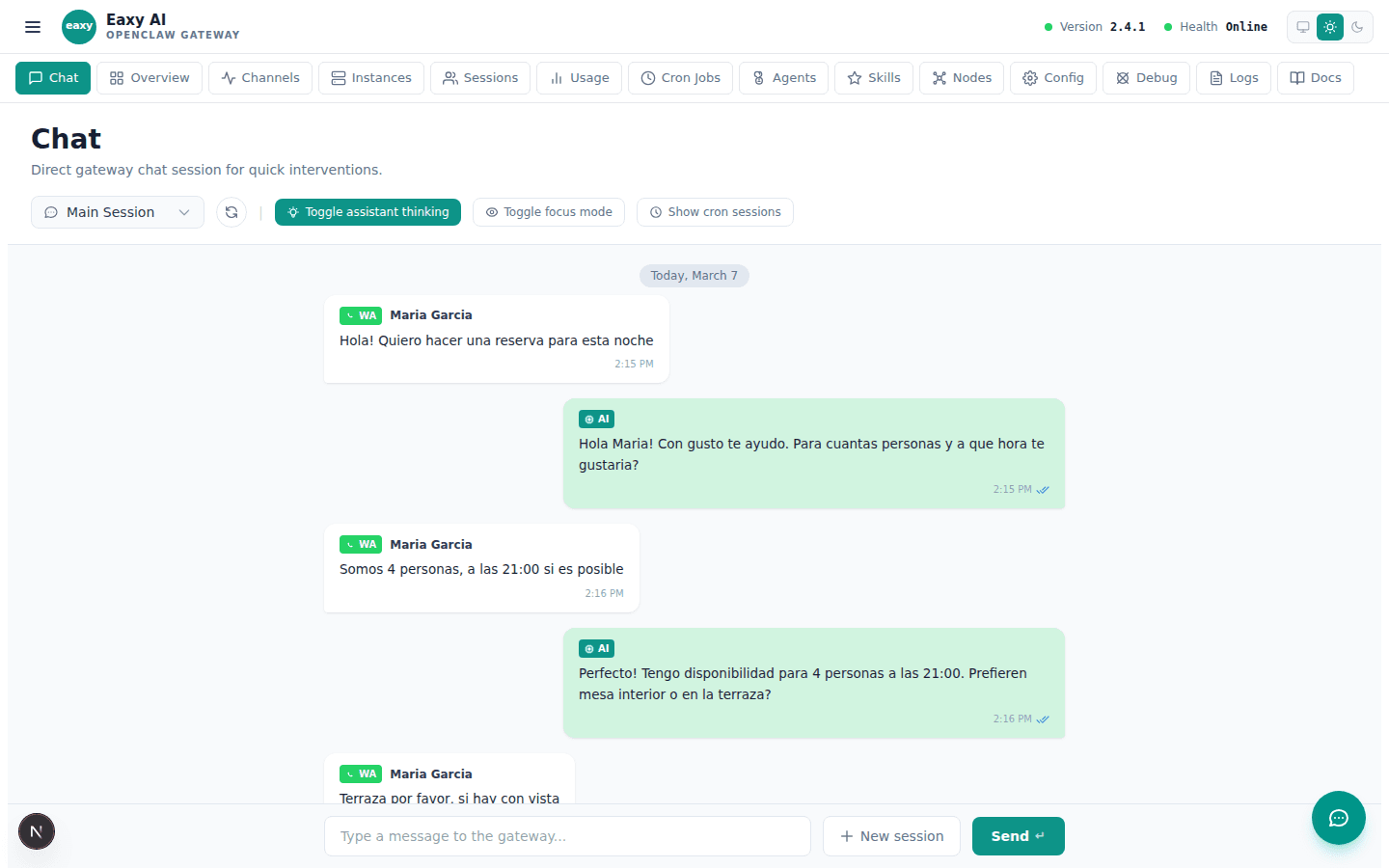
Task: Expand the session selector chevron
Action: pyautogui.click(x=183, y=212)
